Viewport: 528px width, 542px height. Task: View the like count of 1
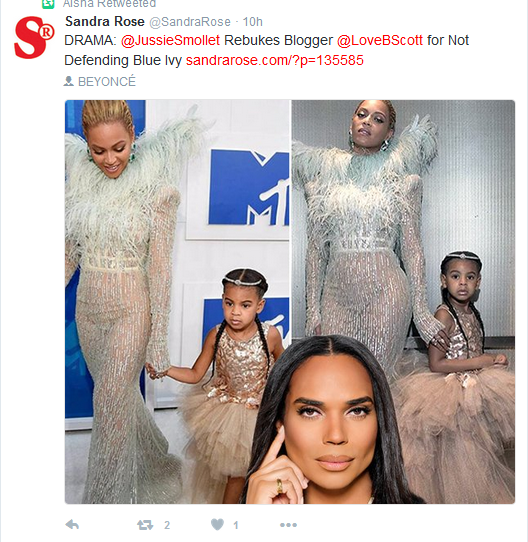(x=236, y=525)
